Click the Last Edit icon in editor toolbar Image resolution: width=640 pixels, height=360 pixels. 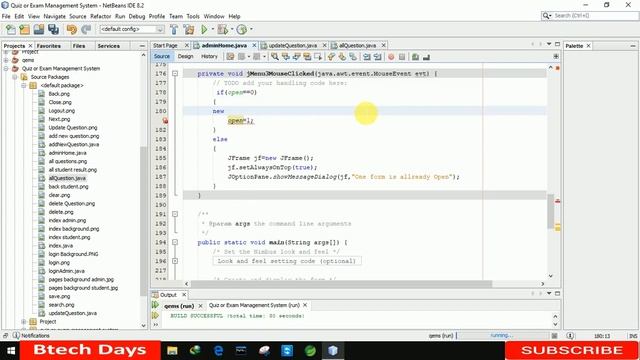point(231,57)
